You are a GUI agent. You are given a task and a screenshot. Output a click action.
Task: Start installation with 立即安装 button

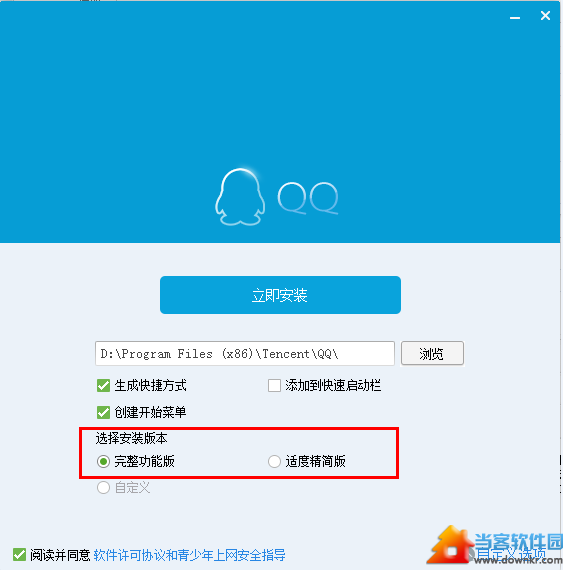point(280,295)
